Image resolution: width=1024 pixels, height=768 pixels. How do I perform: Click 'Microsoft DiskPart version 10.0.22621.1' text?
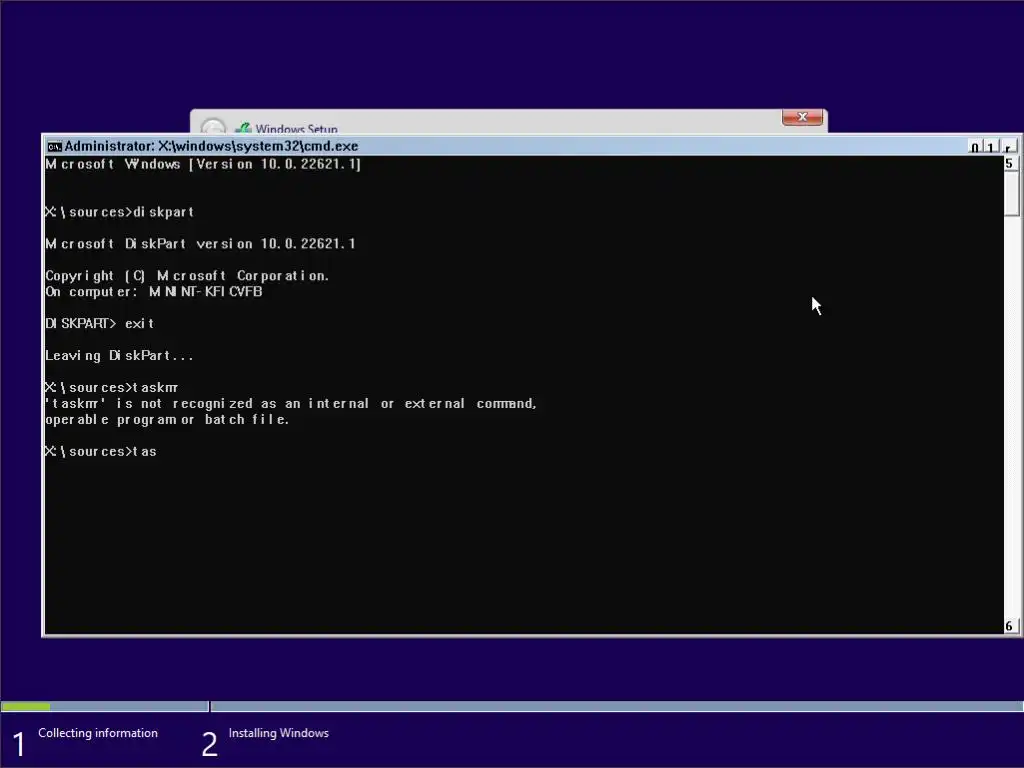tap(200, 244)
